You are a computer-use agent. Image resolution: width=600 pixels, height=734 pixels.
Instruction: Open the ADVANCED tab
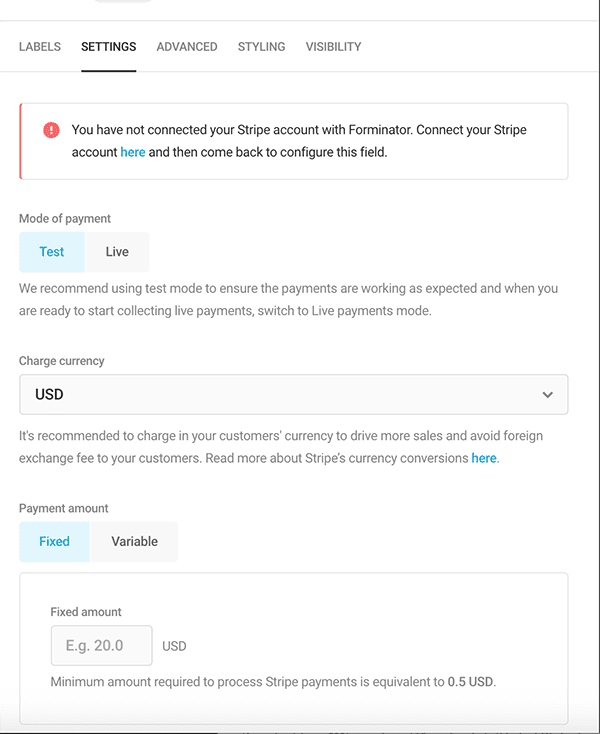(187, 47)
